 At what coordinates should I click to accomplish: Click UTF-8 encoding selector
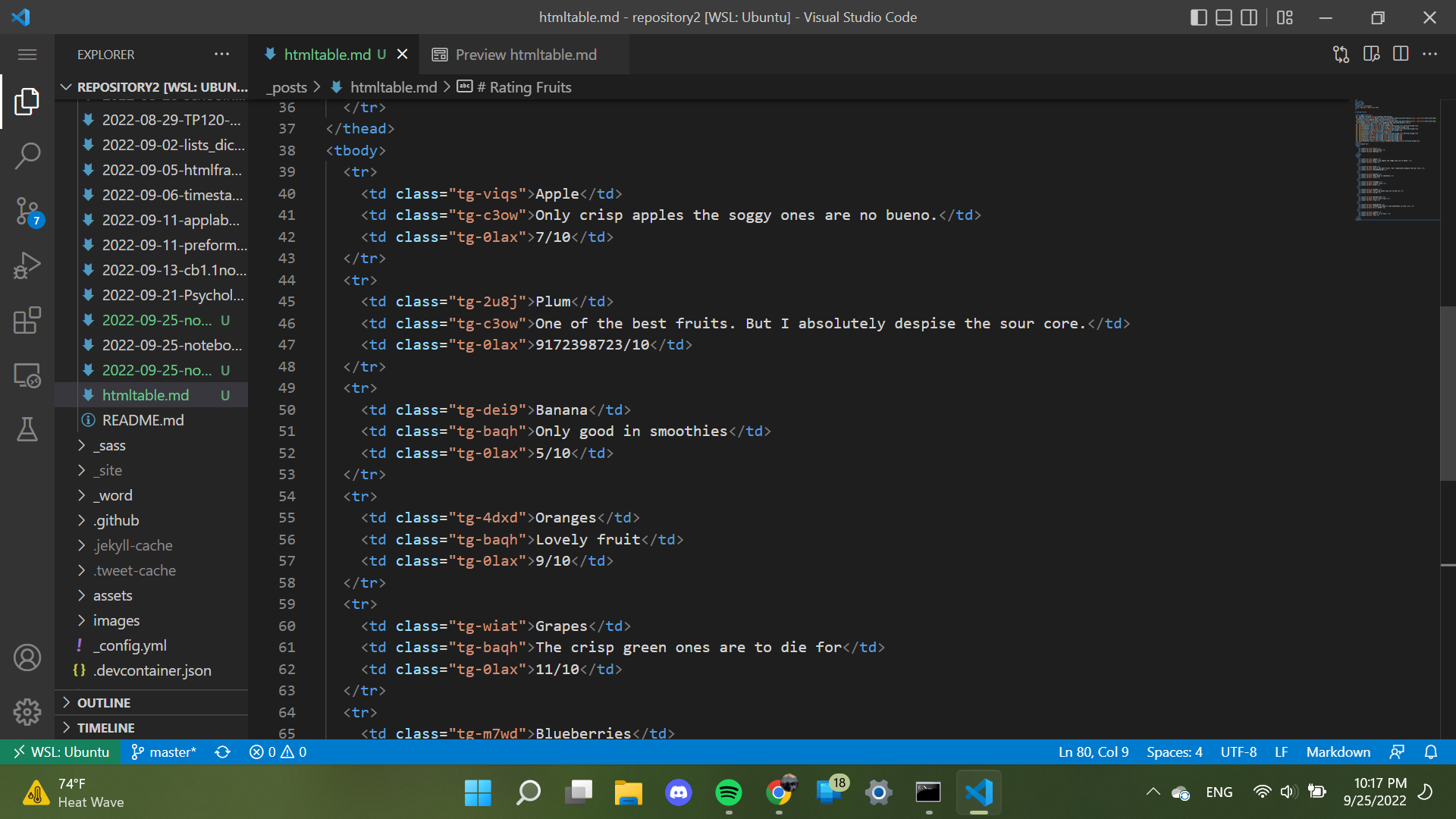click(x=1238, y=752)
